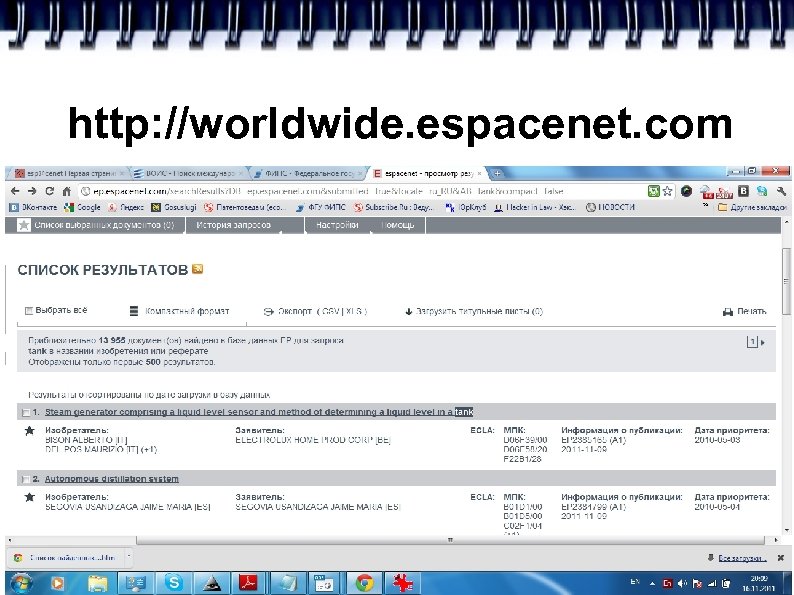Click the star icon for Steam generator result
The height and width of the screenshot is (595, 794).
(x=30, y=430)
